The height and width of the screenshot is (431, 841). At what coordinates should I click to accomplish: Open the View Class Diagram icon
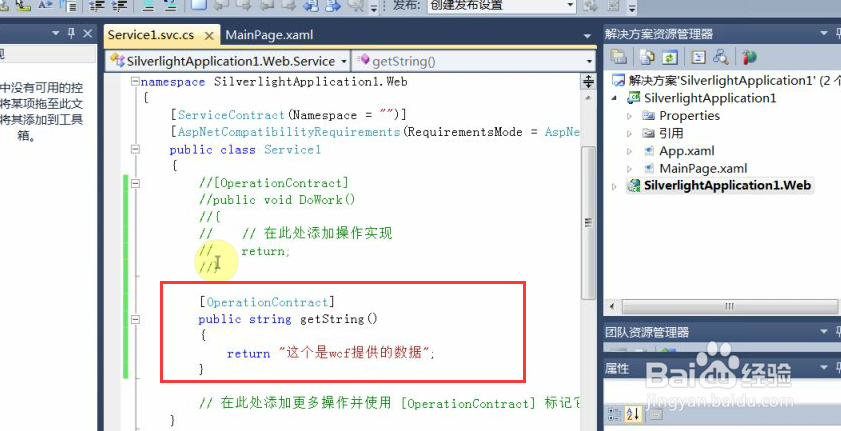pyautogui.click(x=720, y=57)
